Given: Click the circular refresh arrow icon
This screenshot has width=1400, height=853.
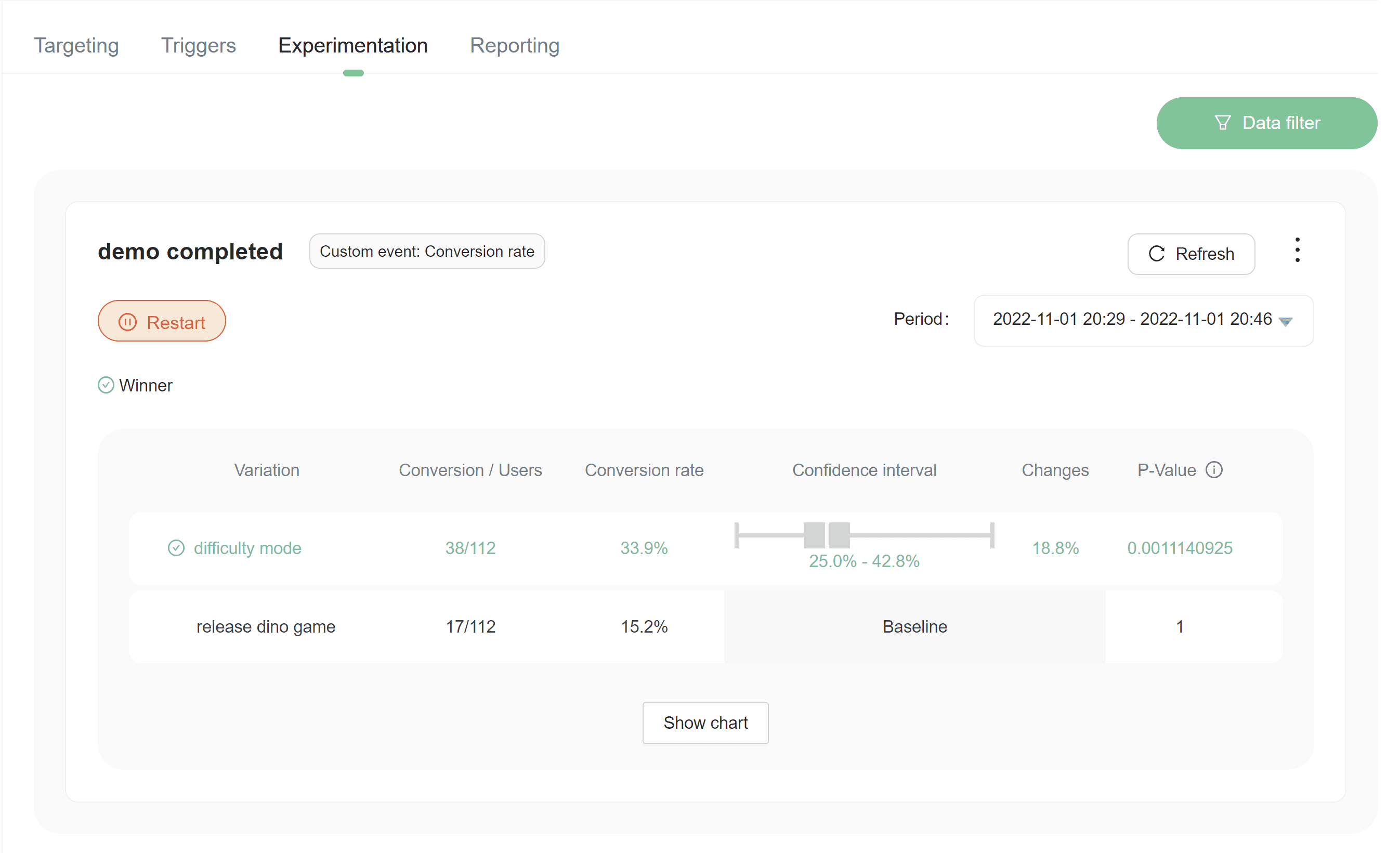Looking at the screenshot, I should point(1156,254).
